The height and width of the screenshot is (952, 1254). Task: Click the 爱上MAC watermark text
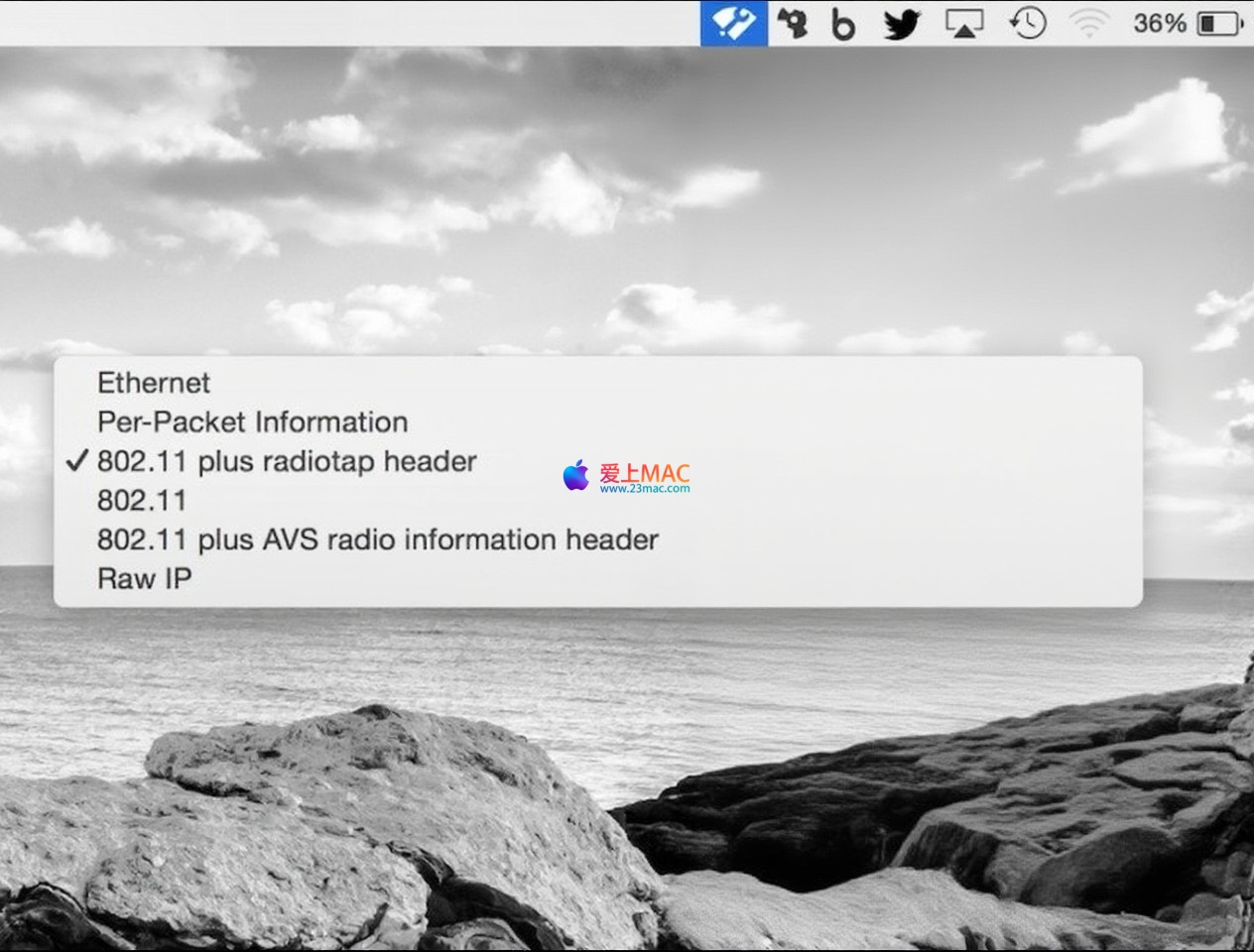point(644,472)
